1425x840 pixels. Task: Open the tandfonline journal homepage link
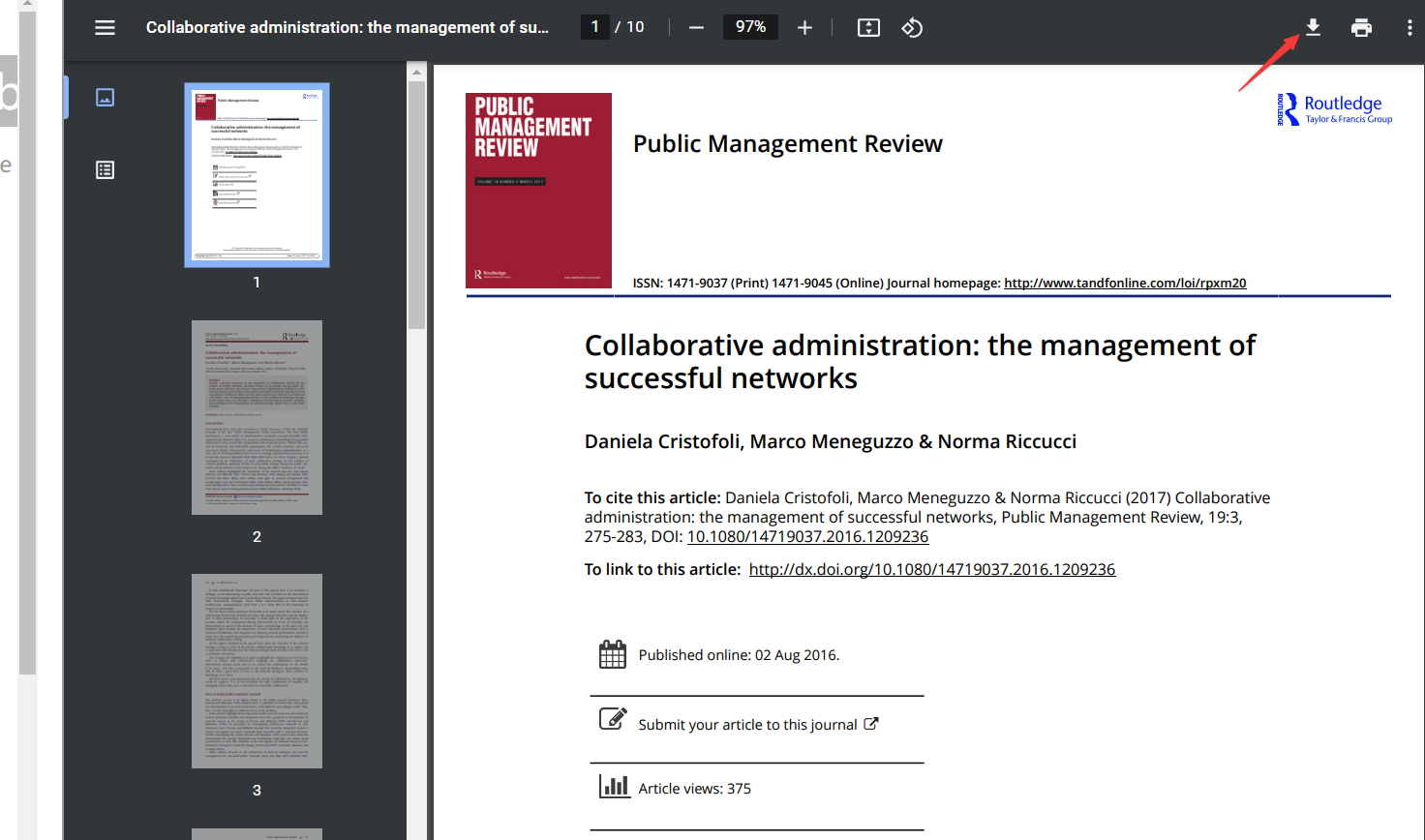[1124, 284]
